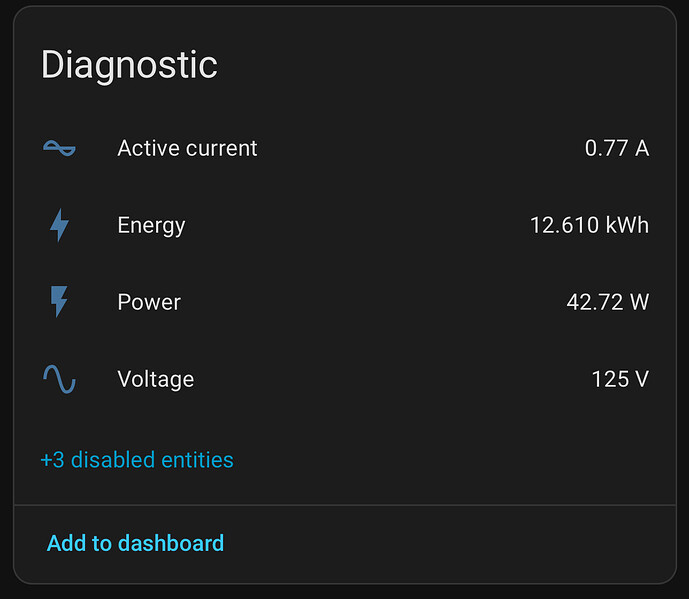
Task: Click the V unit beside Voltage value
Action: pyautogui.click(x=642, y=379)
